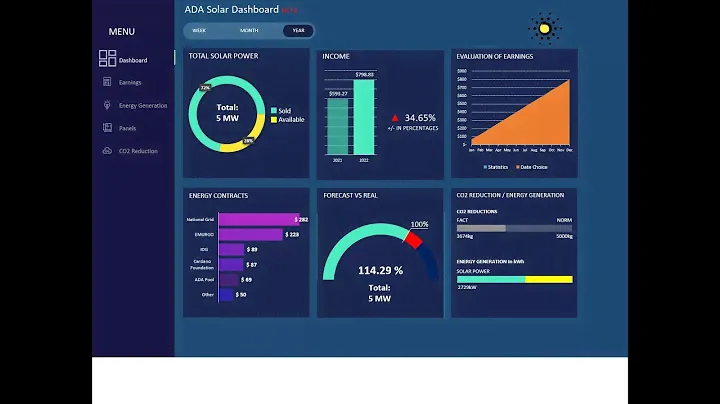Click the sun logo at top right
The image size is (720, 404).
coord(544,29)
